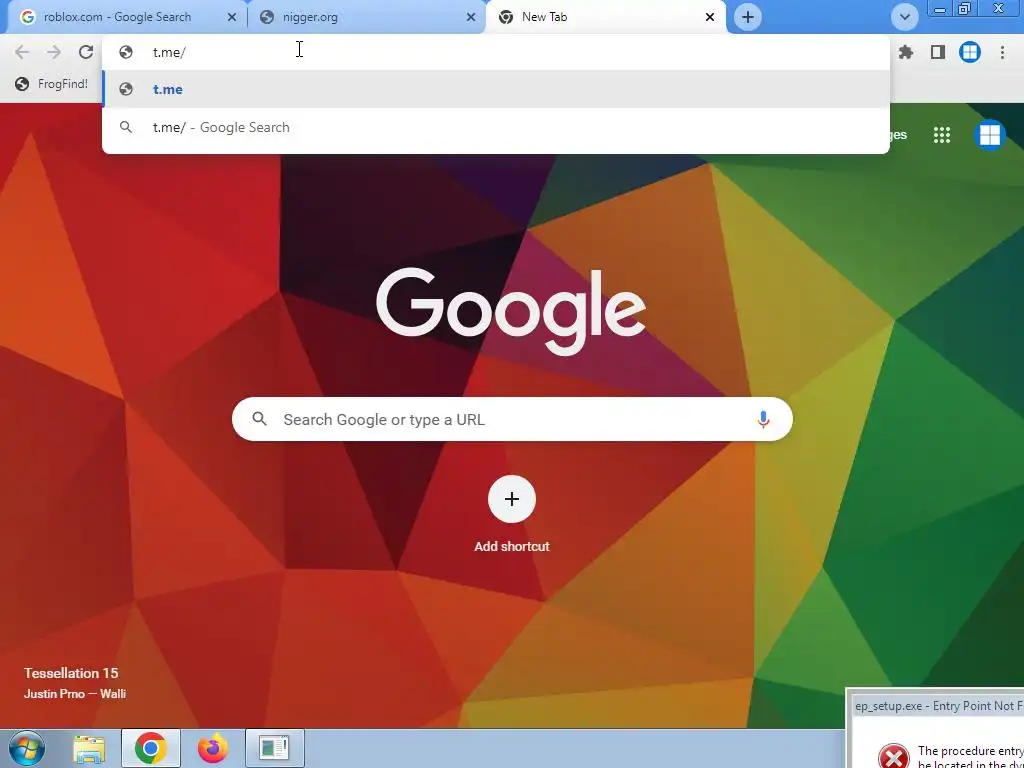Open a new tab with plus button

click(748, 17)
